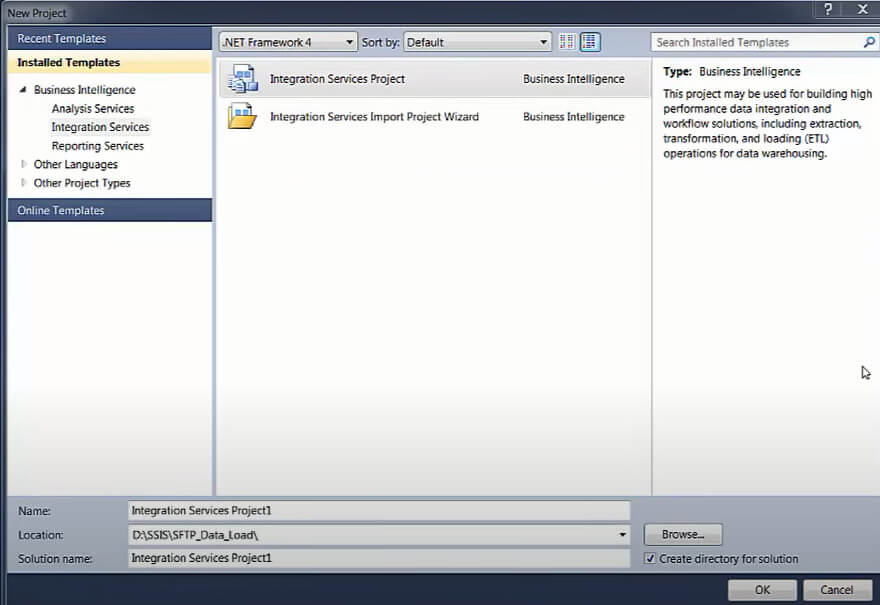Select the Integration Services Import Project Wizard icon
This screenshot has height=605, width=880.
click(242, 116)
